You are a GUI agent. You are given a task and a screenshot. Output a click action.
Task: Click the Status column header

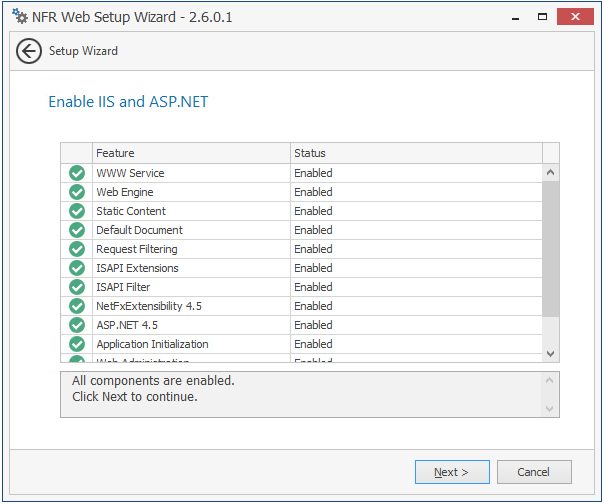pos(415,153)
